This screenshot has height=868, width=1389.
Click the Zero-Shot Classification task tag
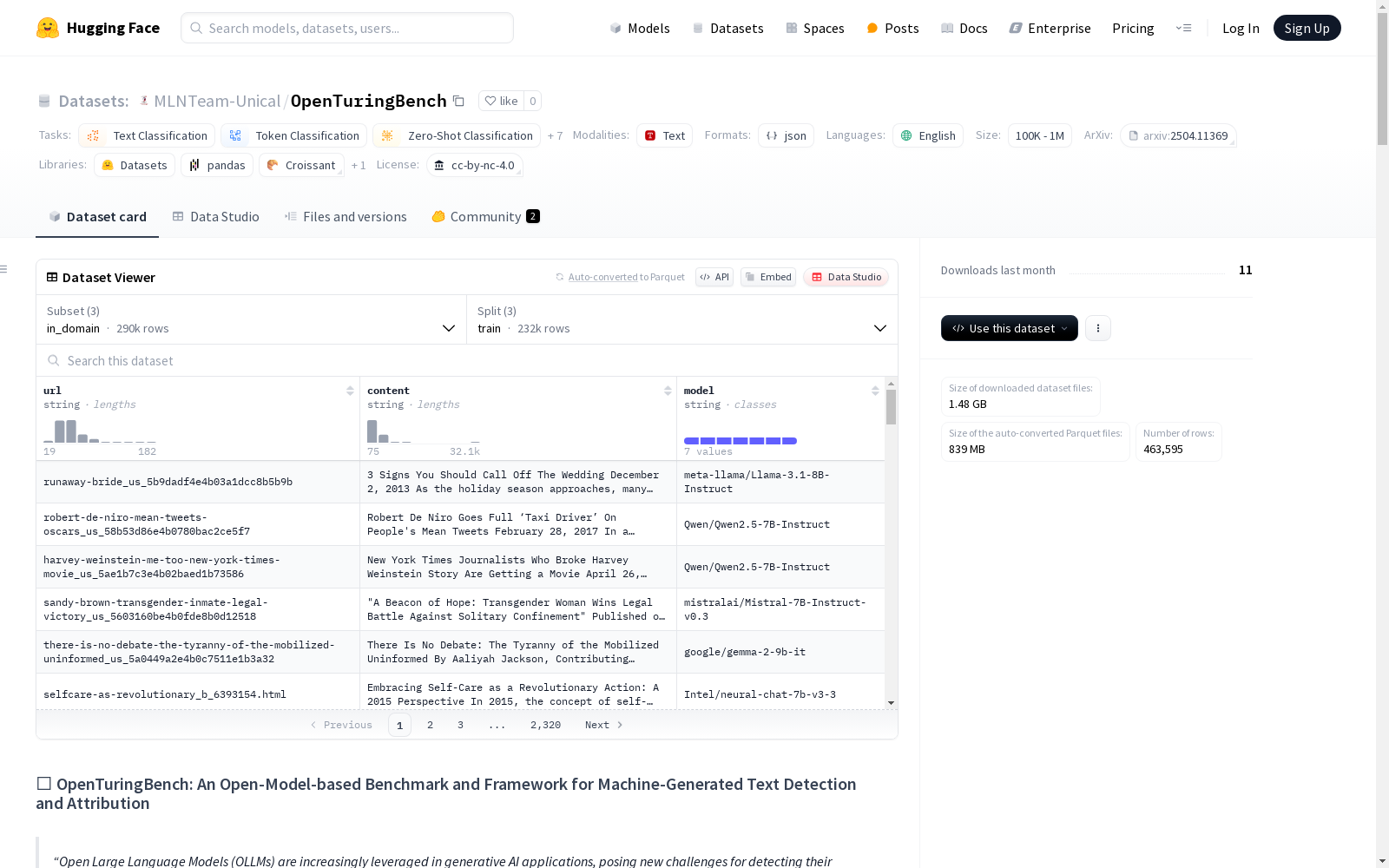pos(457,135)
